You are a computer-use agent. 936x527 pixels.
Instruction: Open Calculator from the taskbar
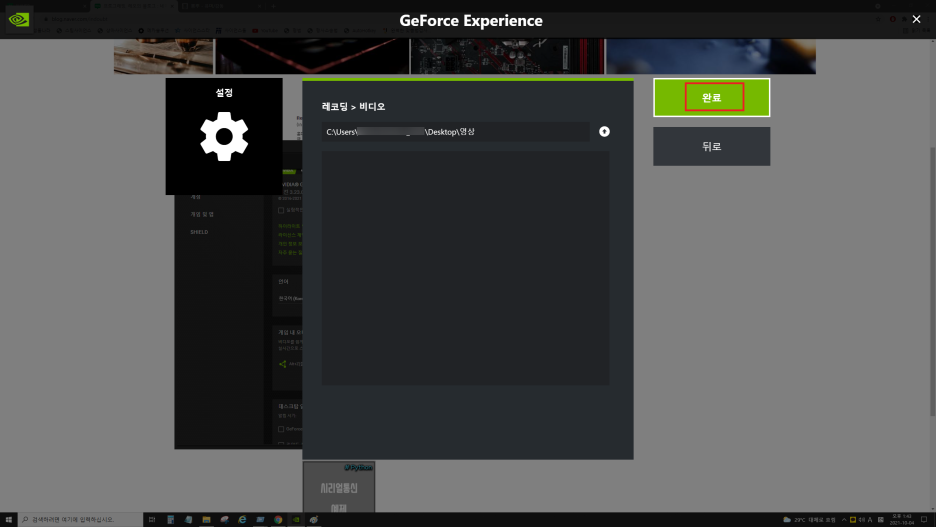pos(170,519)
